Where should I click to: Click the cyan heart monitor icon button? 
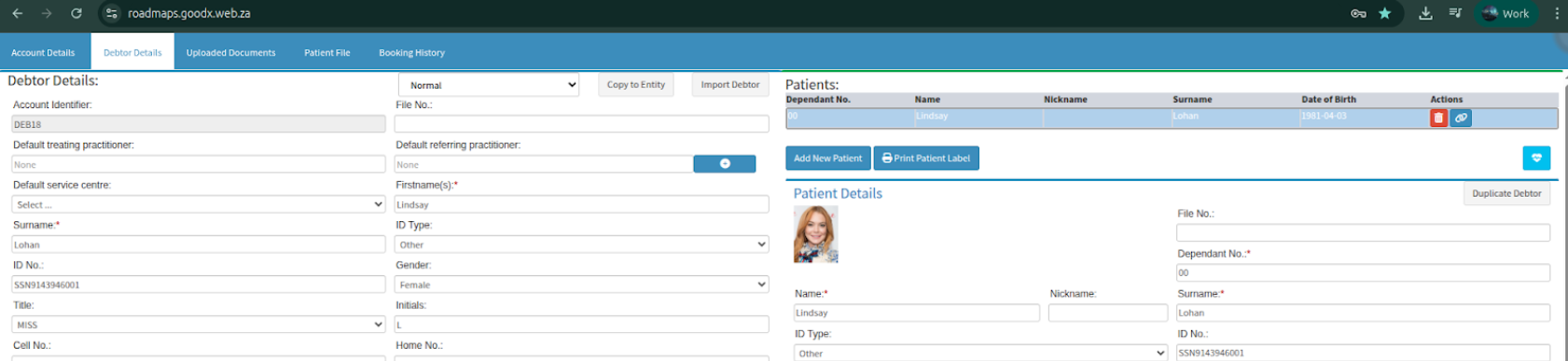tap(1536, 158)
